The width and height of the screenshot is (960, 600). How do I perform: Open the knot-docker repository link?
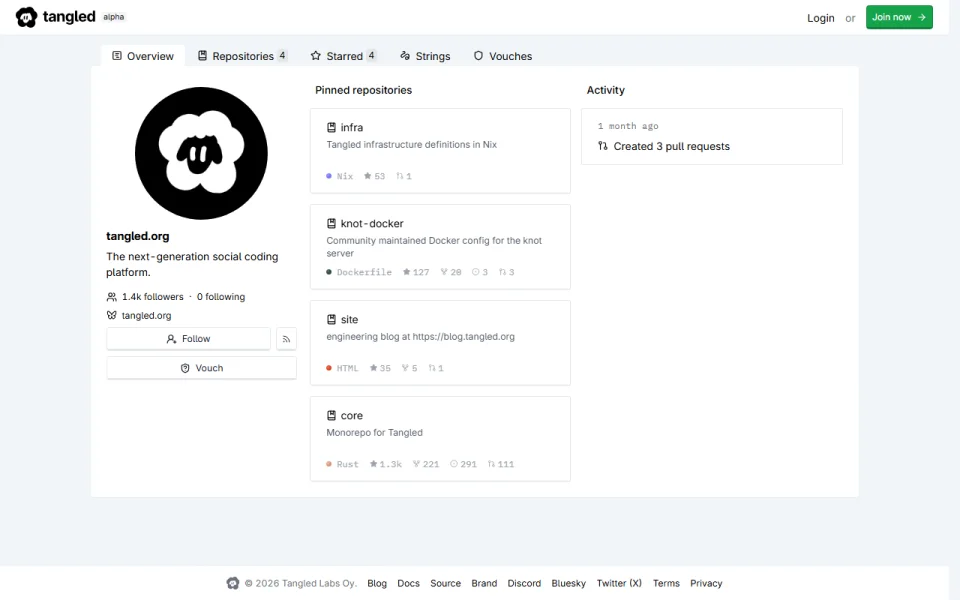[372, 223]
